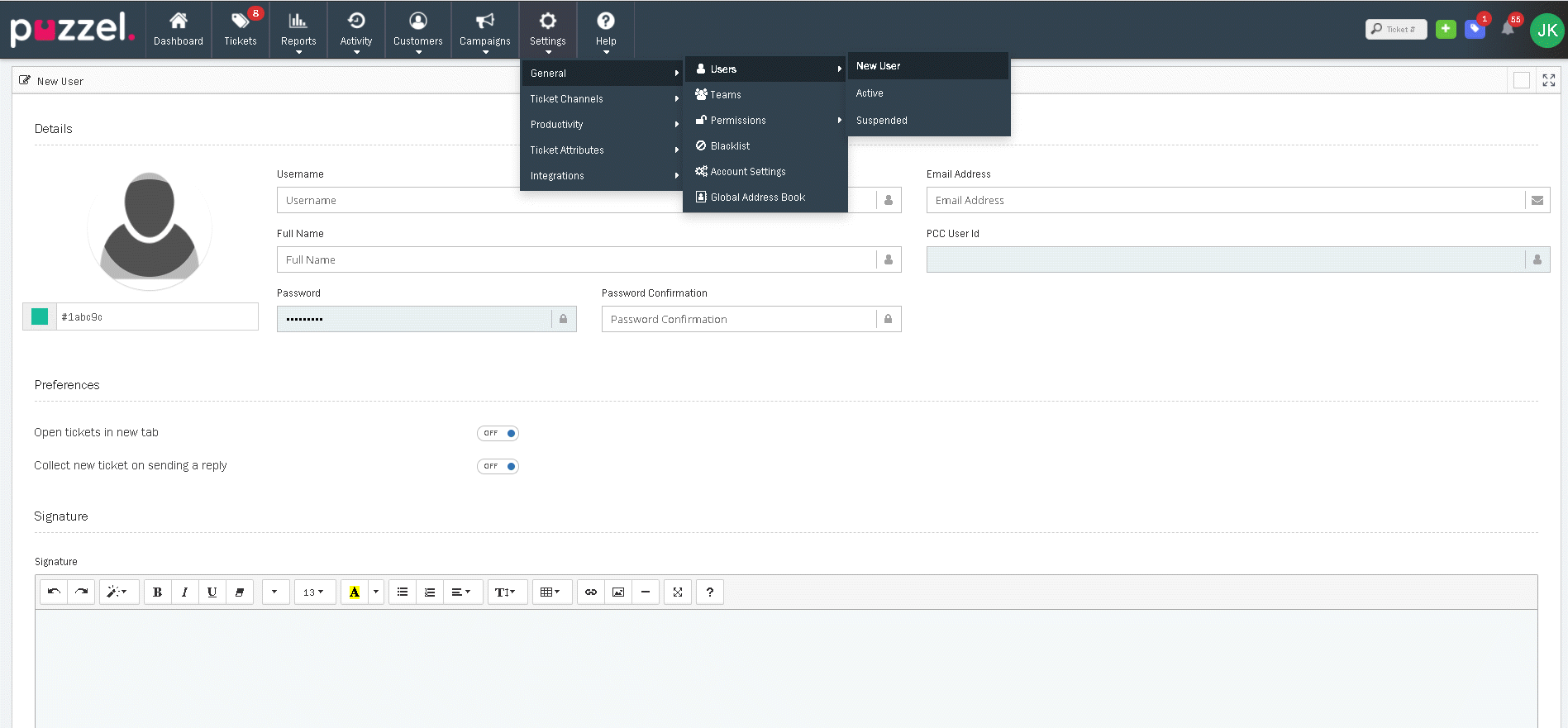
Task: Go to the Dashboard page
Action: click(179, 29)
